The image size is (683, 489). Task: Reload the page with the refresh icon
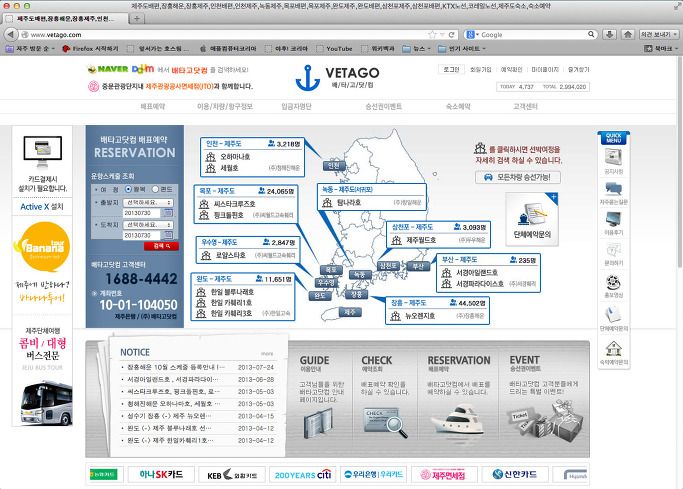pyautogui.click(x=452, y=34)
